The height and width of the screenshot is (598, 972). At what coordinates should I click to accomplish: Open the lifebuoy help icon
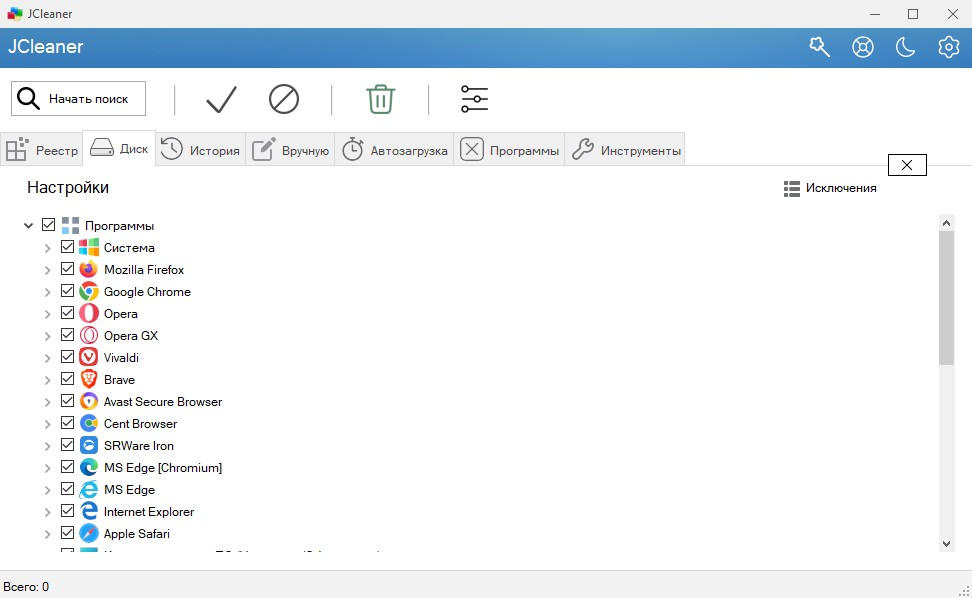(x=863, y=46)
